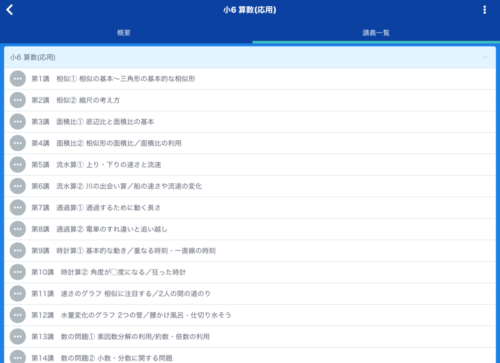Open lecture 第1講 相似① 相似の基本
The image size is (500, 363).
click(x=250, y=79)
